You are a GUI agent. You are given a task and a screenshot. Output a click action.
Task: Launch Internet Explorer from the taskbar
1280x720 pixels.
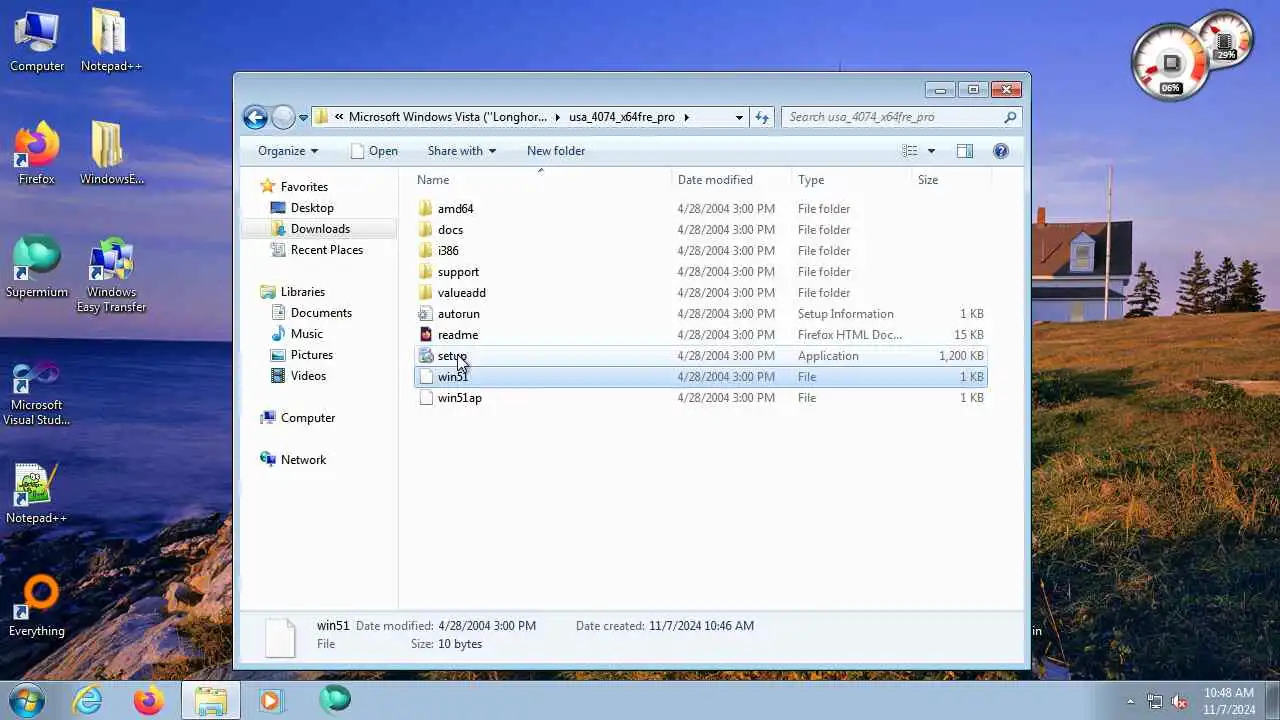click(88, 700)
